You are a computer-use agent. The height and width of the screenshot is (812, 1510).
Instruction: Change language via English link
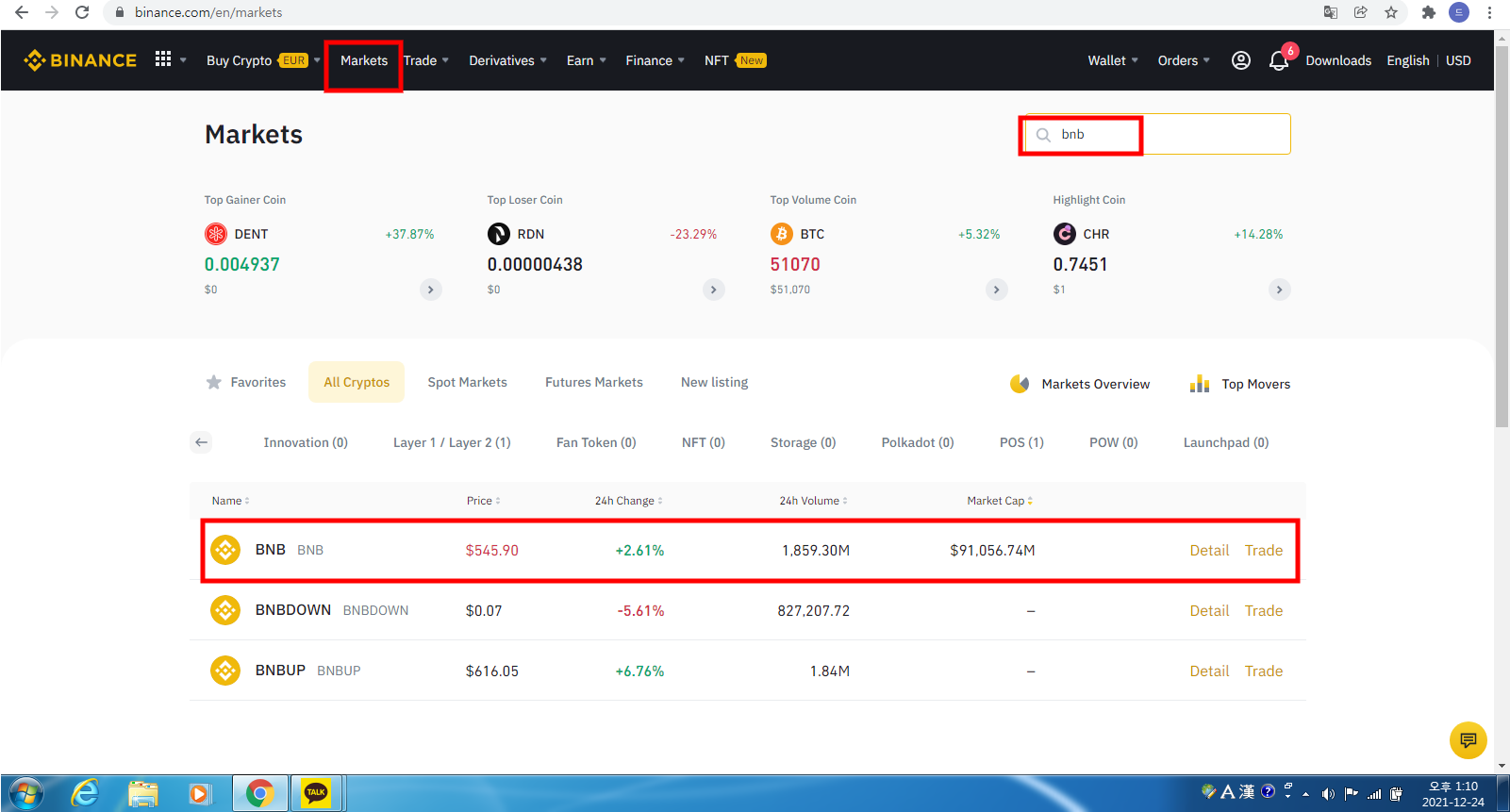1408,60
